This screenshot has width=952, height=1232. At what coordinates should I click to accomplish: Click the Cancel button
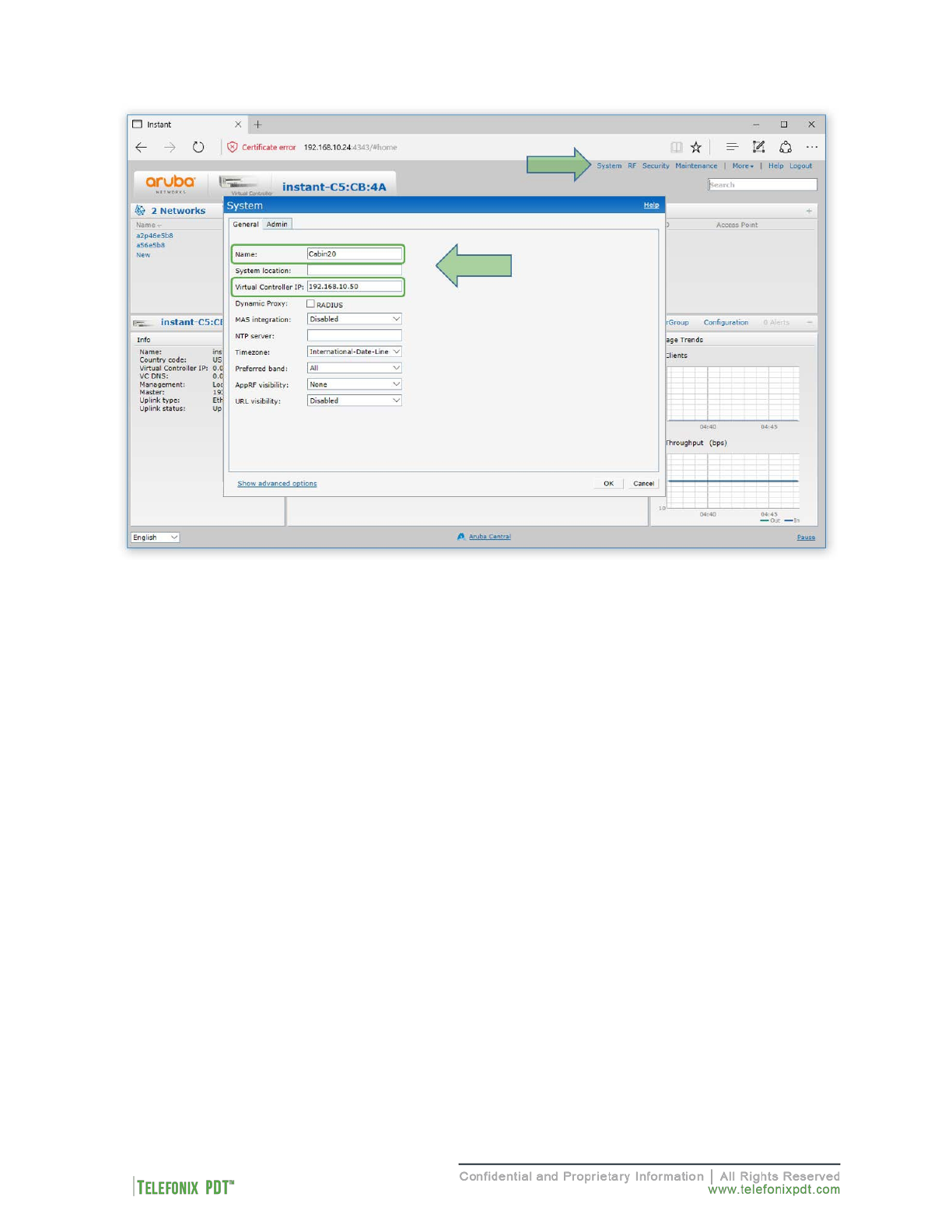pos(643,484)
